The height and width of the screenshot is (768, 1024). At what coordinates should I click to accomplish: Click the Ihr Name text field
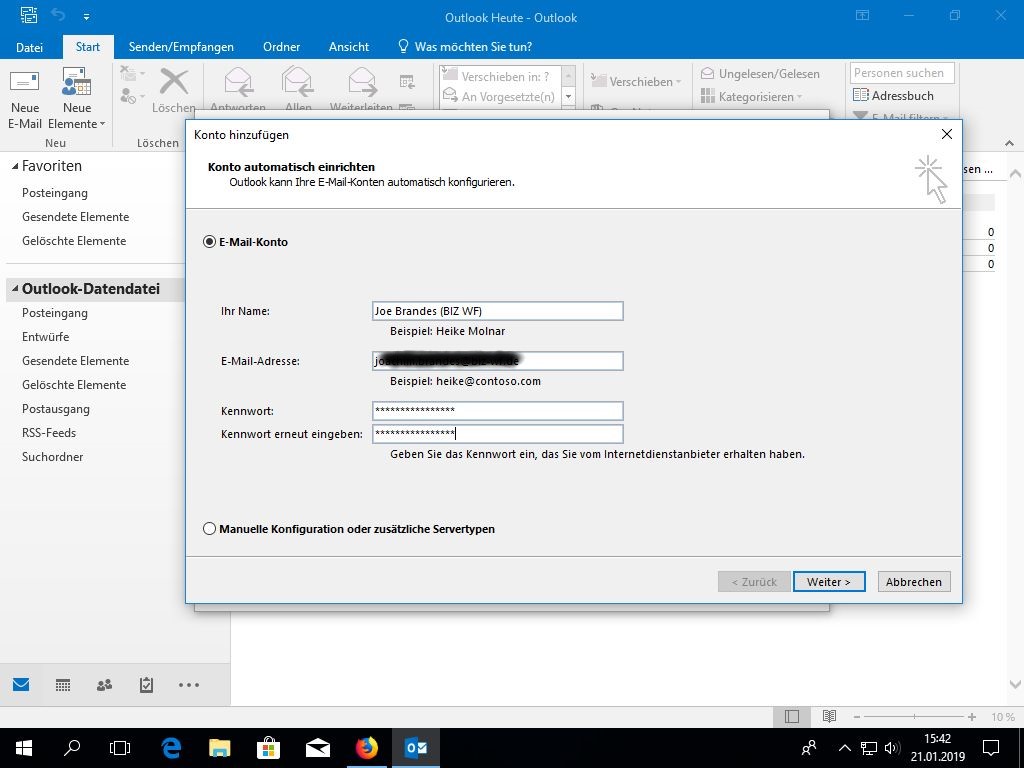click(498, 311)
